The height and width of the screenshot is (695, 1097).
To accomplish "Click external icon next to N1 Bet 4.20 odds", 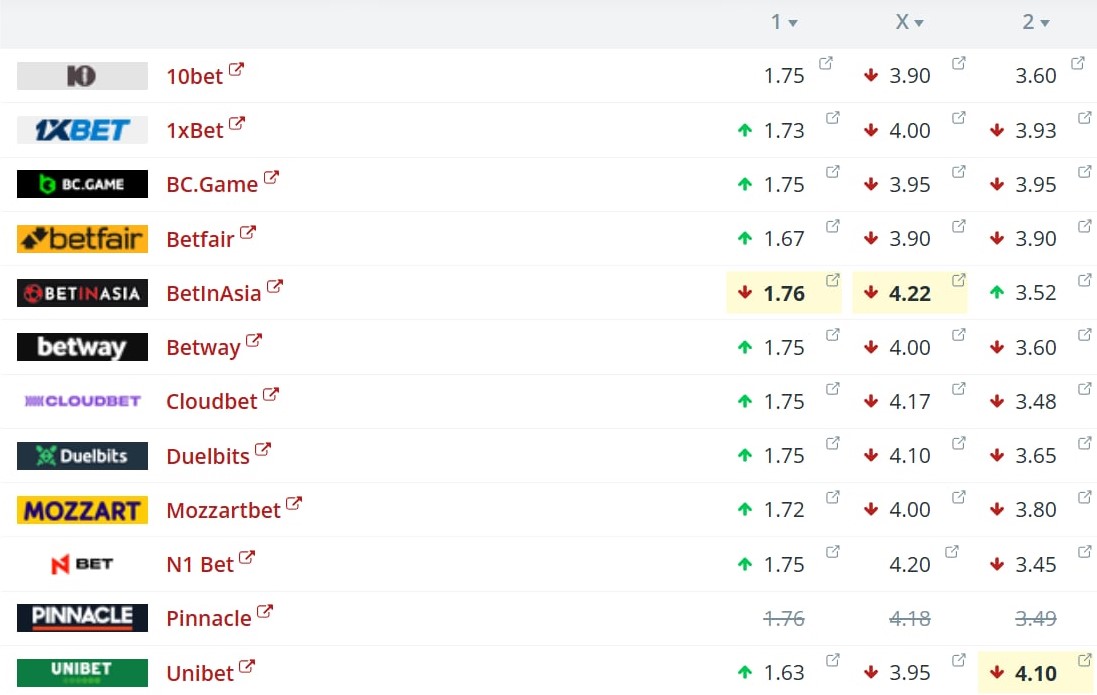I will click(952, 551).
